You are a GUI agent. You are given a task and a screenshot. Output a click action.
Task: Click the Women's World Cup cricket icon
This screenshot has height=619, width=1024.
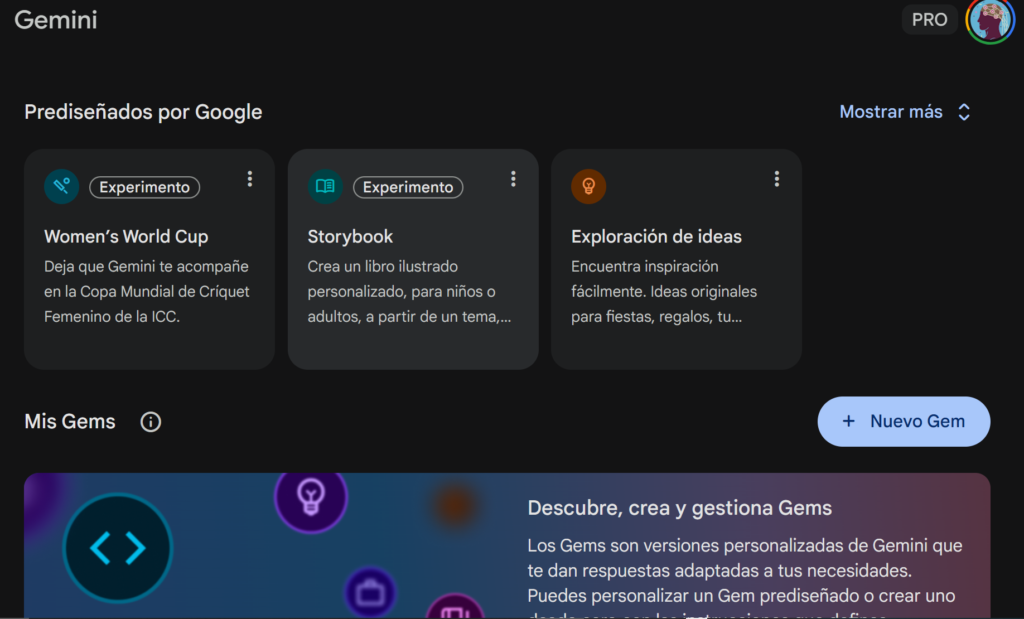coord(62,187)
